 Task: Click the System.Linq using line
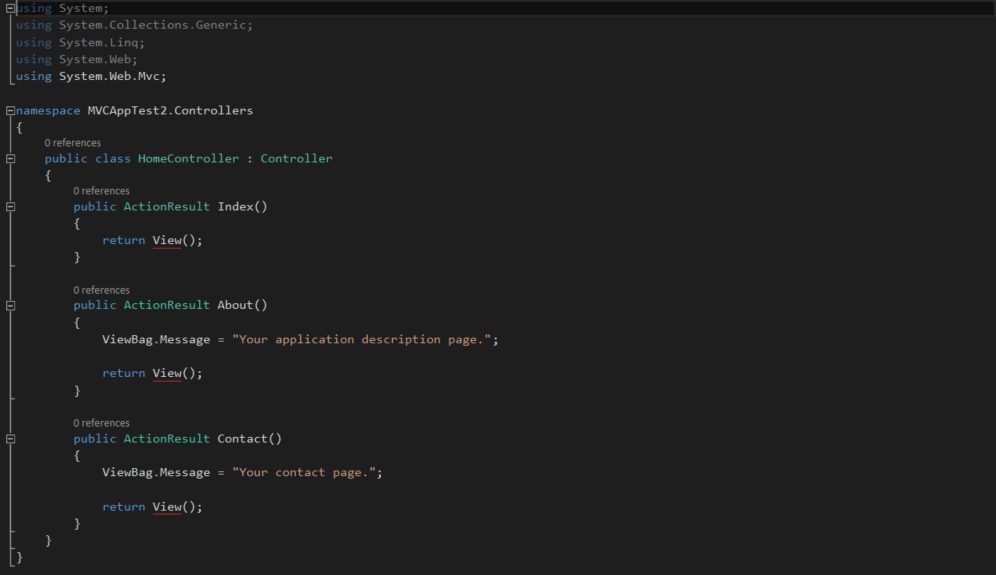tap(80, 43)
